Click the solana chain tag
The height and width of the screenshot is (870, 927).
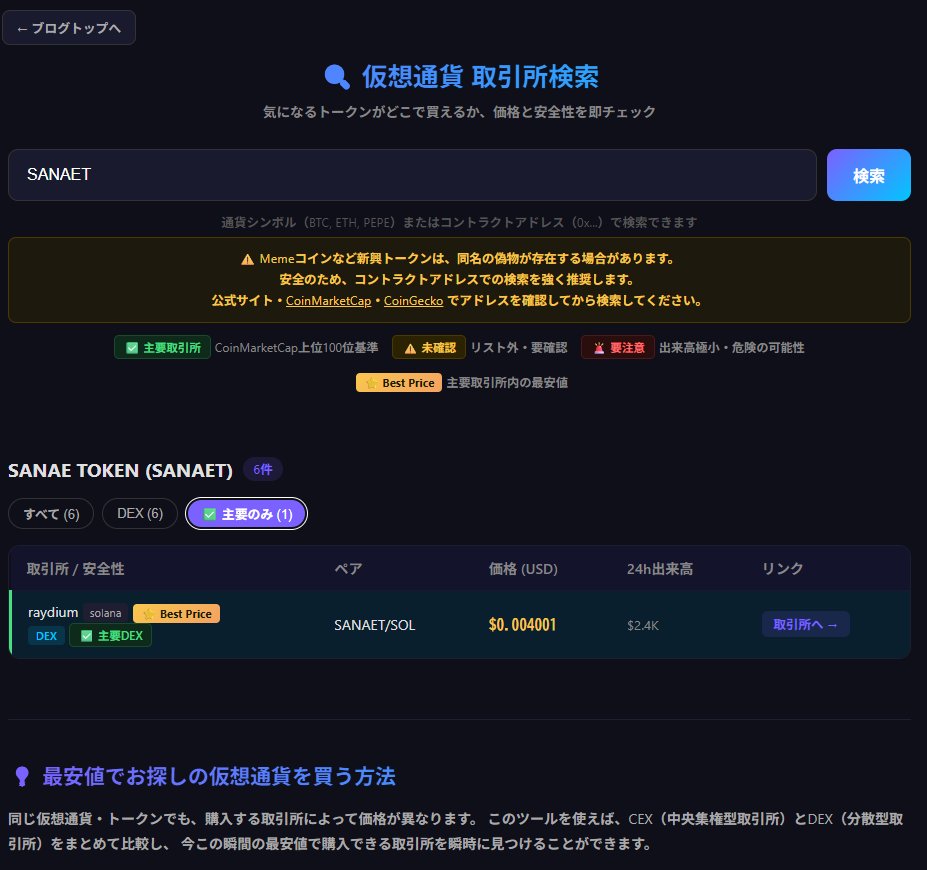[x=105, y=613]
